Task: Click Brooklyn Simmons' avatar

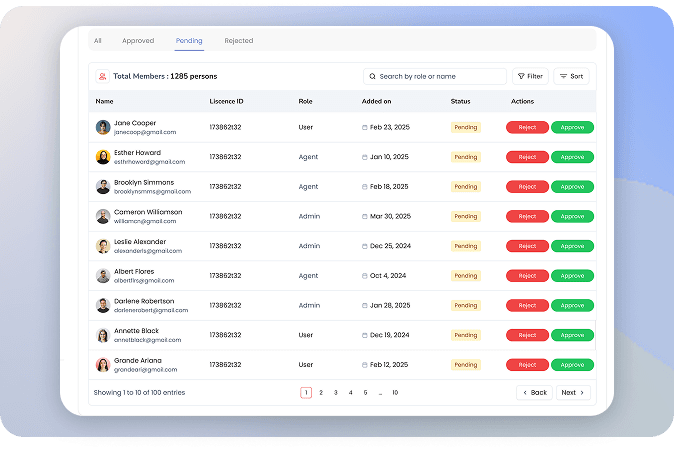Action: 103,187
